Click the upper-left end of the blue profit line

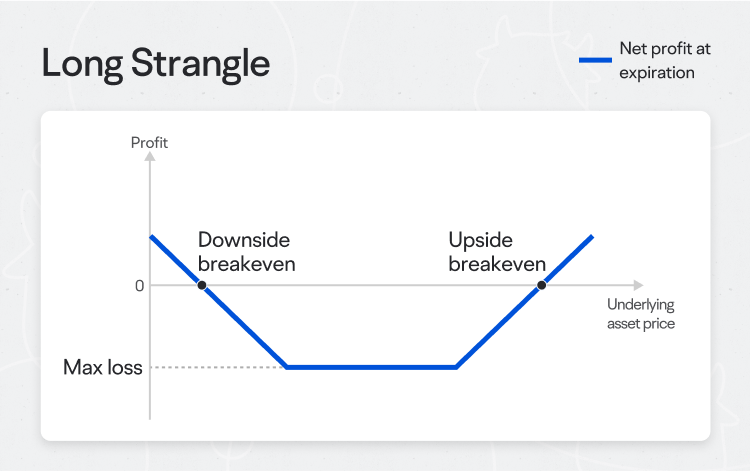coord(151,237)
